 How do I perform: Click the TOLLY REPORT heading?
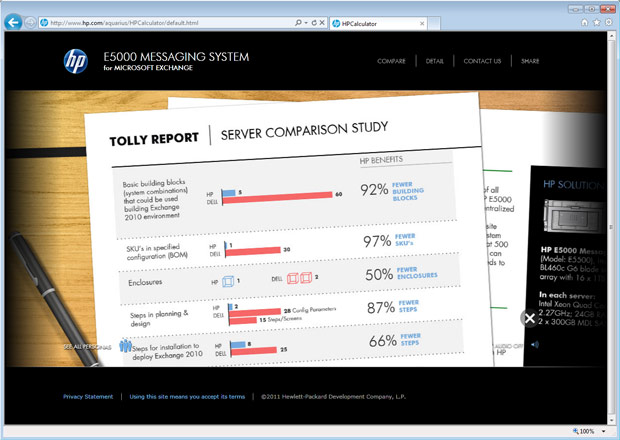(x=154, y=139)
